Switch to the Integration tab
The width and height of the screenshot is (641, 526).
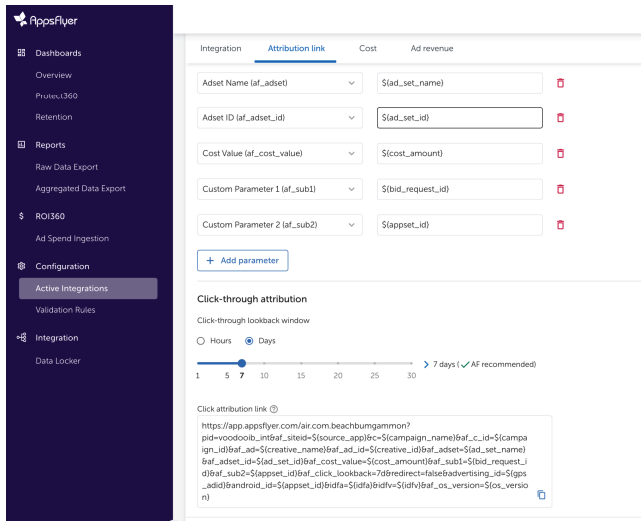coord(221,48)
